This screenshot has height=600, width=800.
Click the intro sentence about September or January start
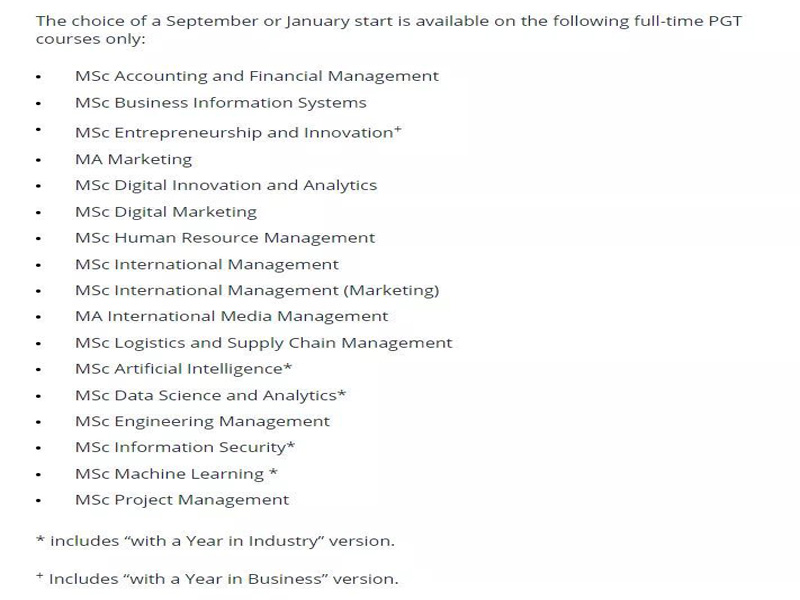tap(389, 30)
